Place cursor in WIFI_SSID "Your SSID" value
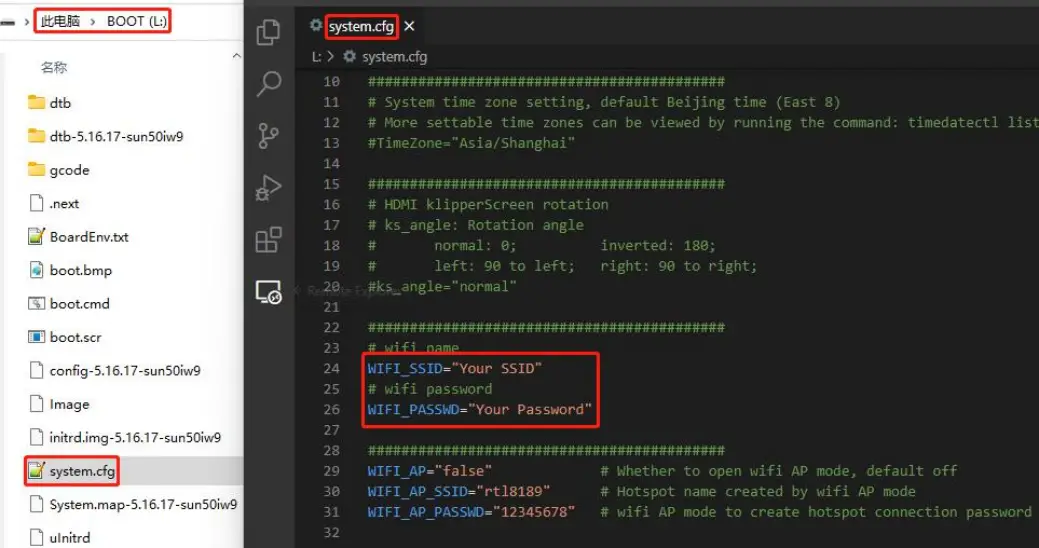Screen dimensions: 1039x548 click(496, 368)
